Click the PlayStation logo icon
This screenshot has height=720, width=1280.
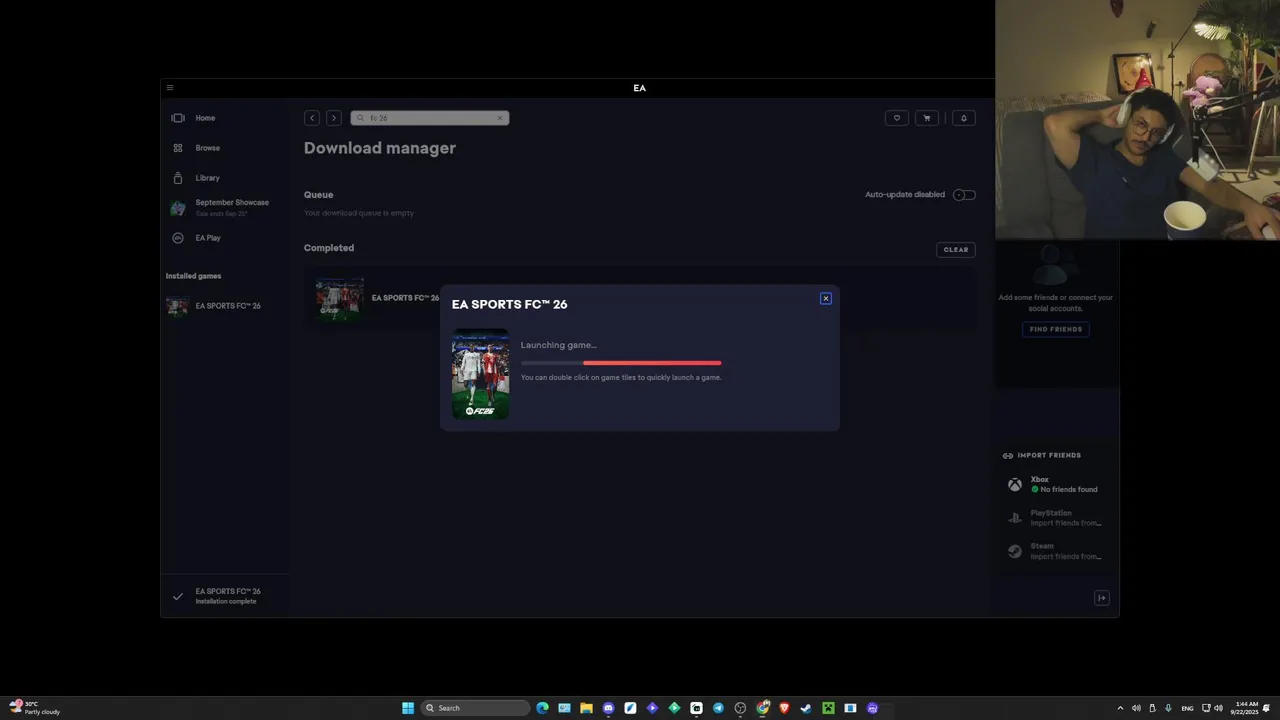pyautogui.click(x=1015, y=518)
